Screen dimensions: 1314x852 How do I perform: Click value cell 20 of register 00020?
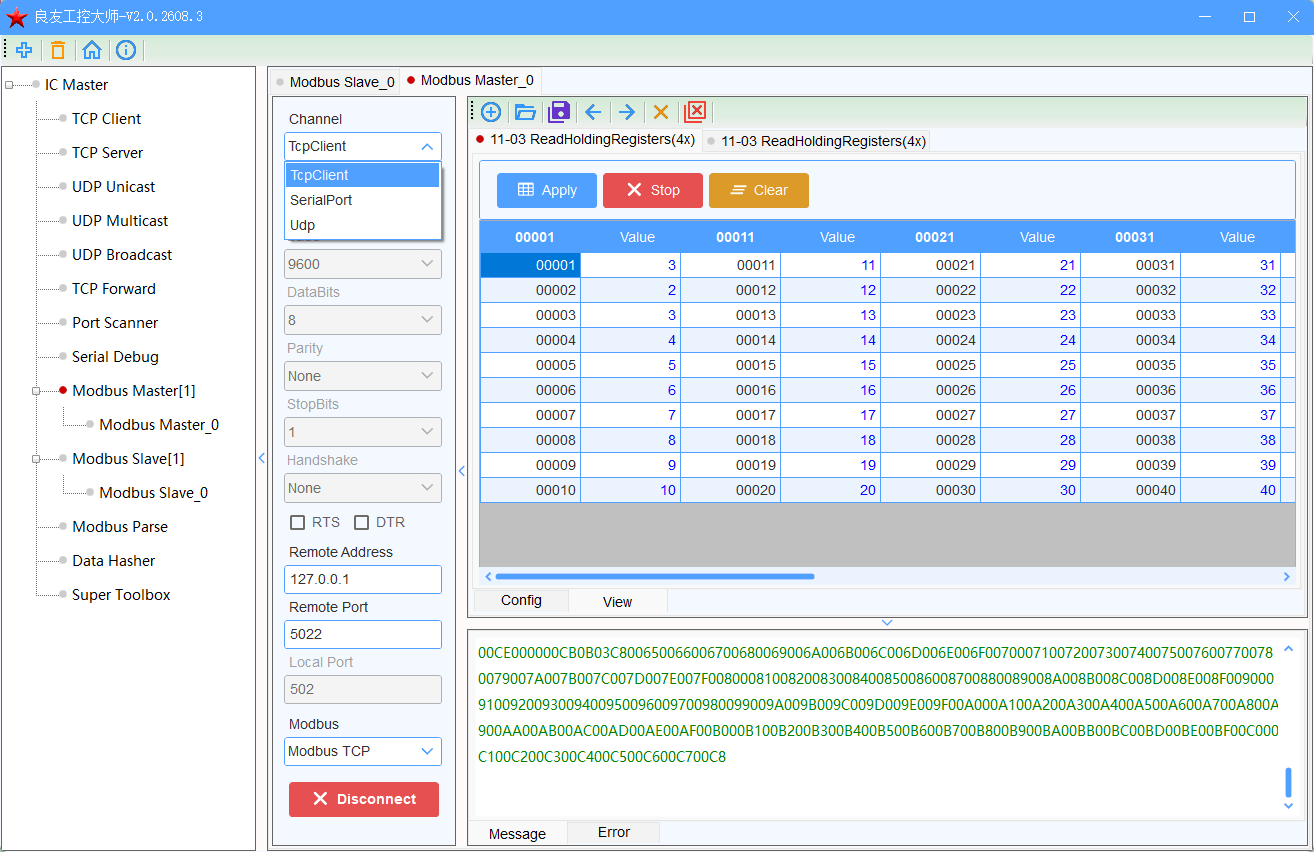(x=831, y=490)
